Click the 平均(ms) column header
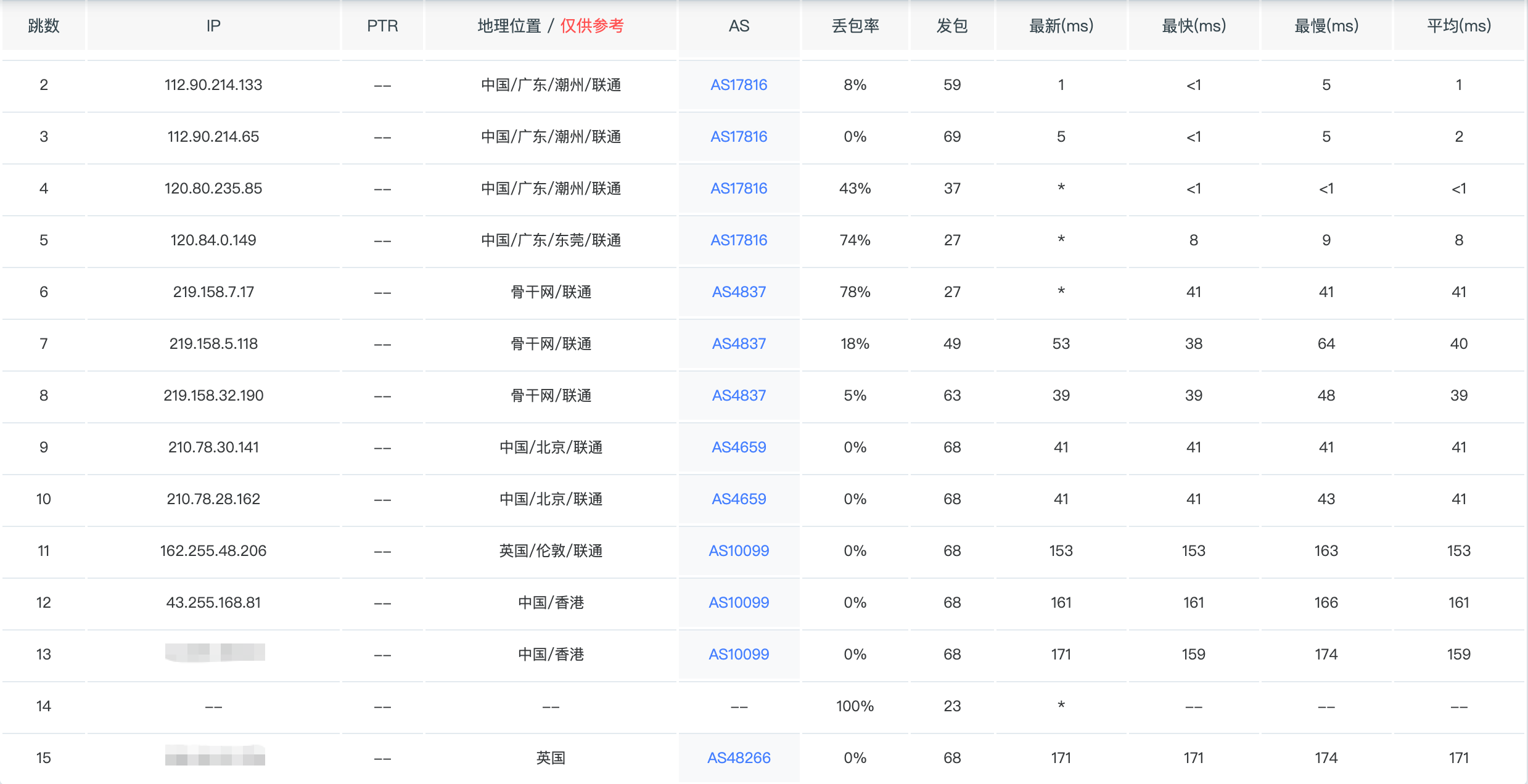 1458,26
